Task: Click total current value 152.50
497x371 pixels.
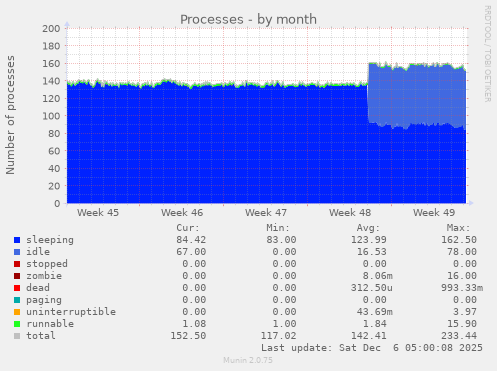Action: click(188, 336)
